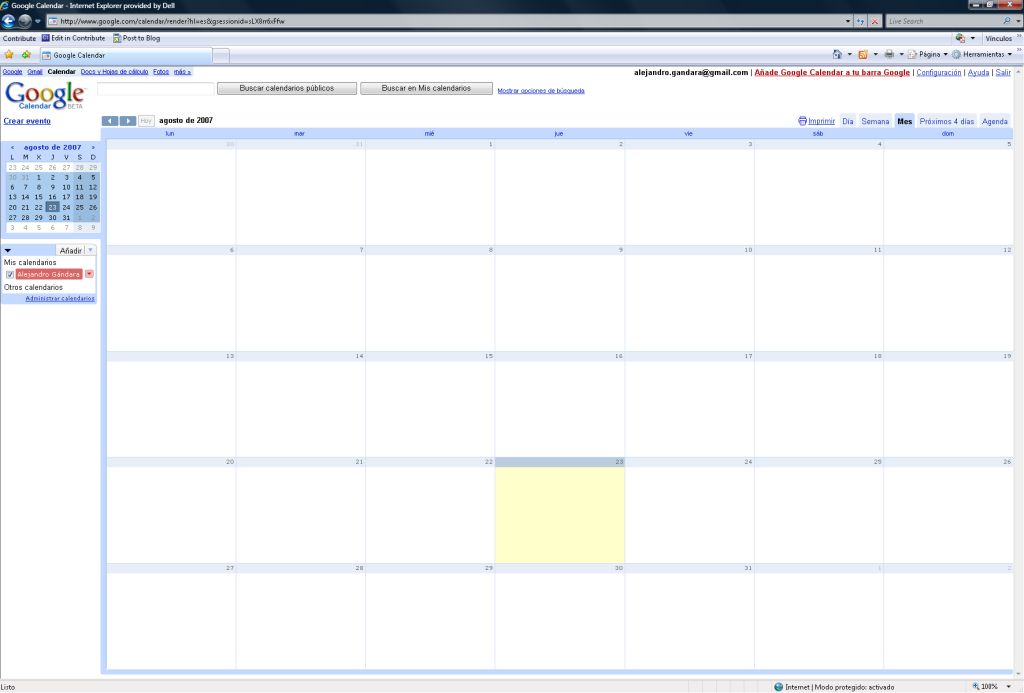
Task: Open Favorites Center star icon
Action: [9, 55]
